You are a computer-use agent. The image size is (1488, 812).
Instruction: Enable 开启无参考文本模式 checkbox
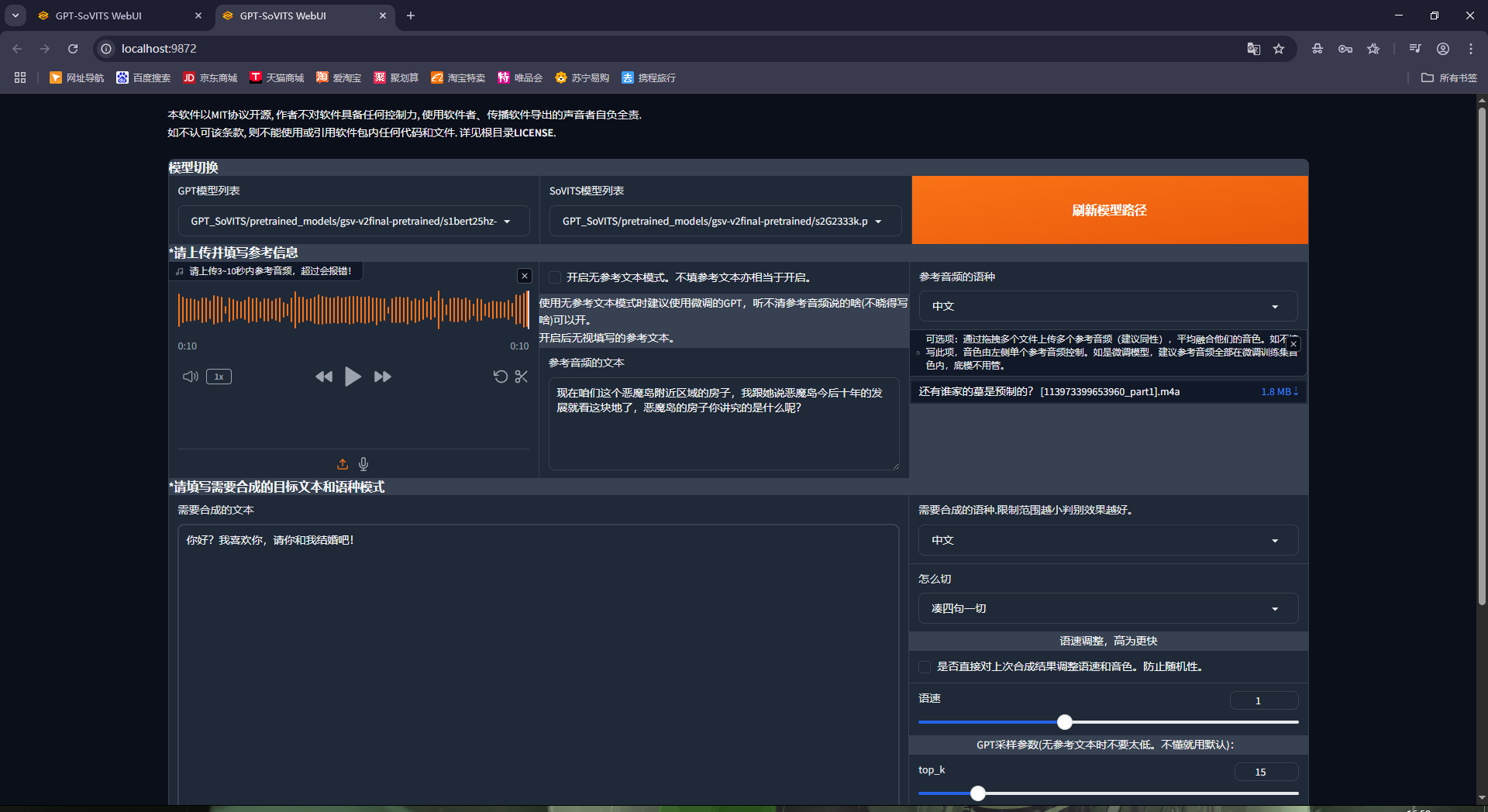555,277
